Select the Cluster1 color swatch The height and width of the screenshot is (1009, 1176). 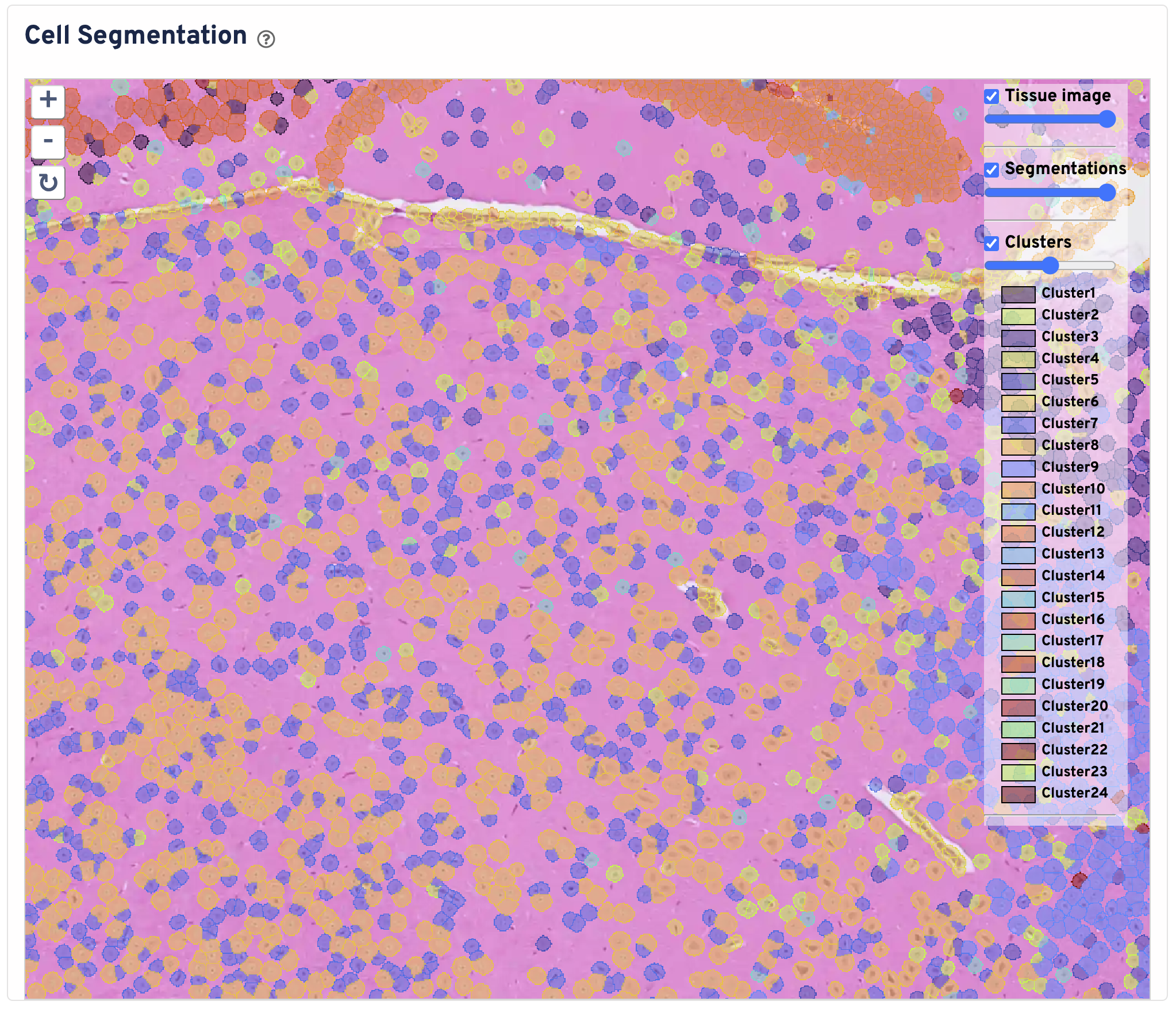(1018, 294)
